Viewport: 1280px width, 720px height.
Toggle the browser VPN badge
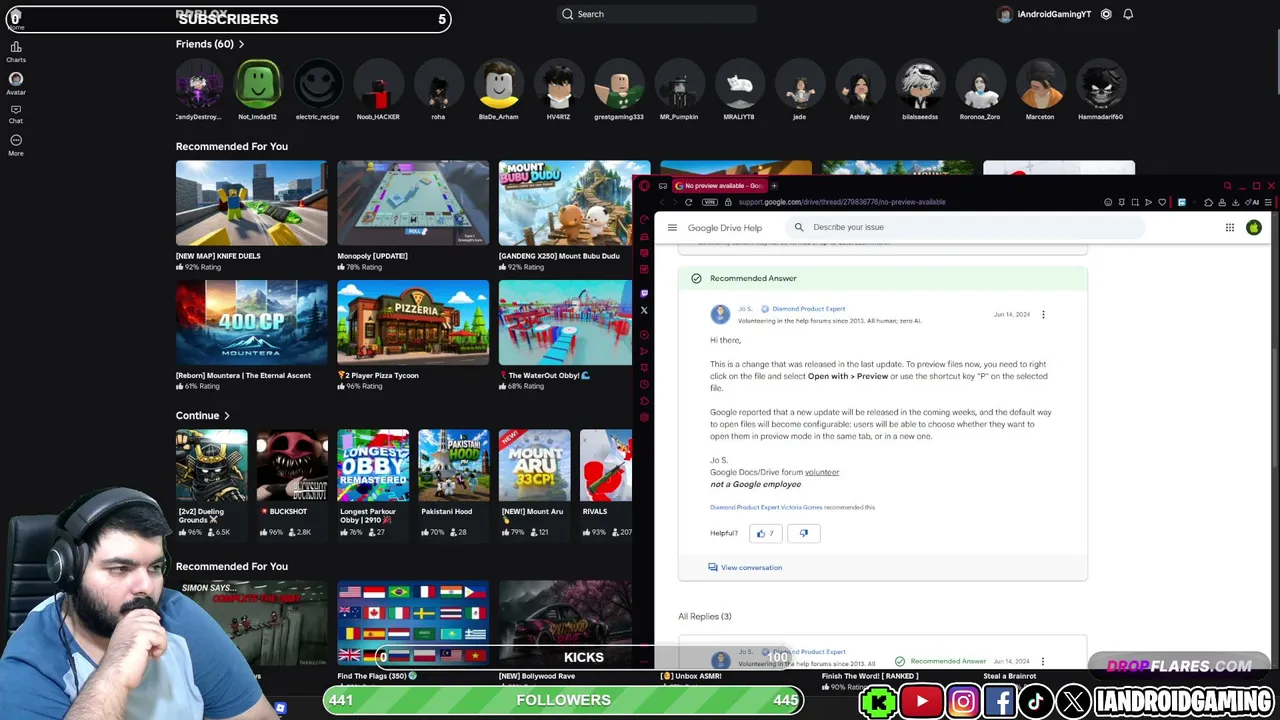click(x=710, y=202)
